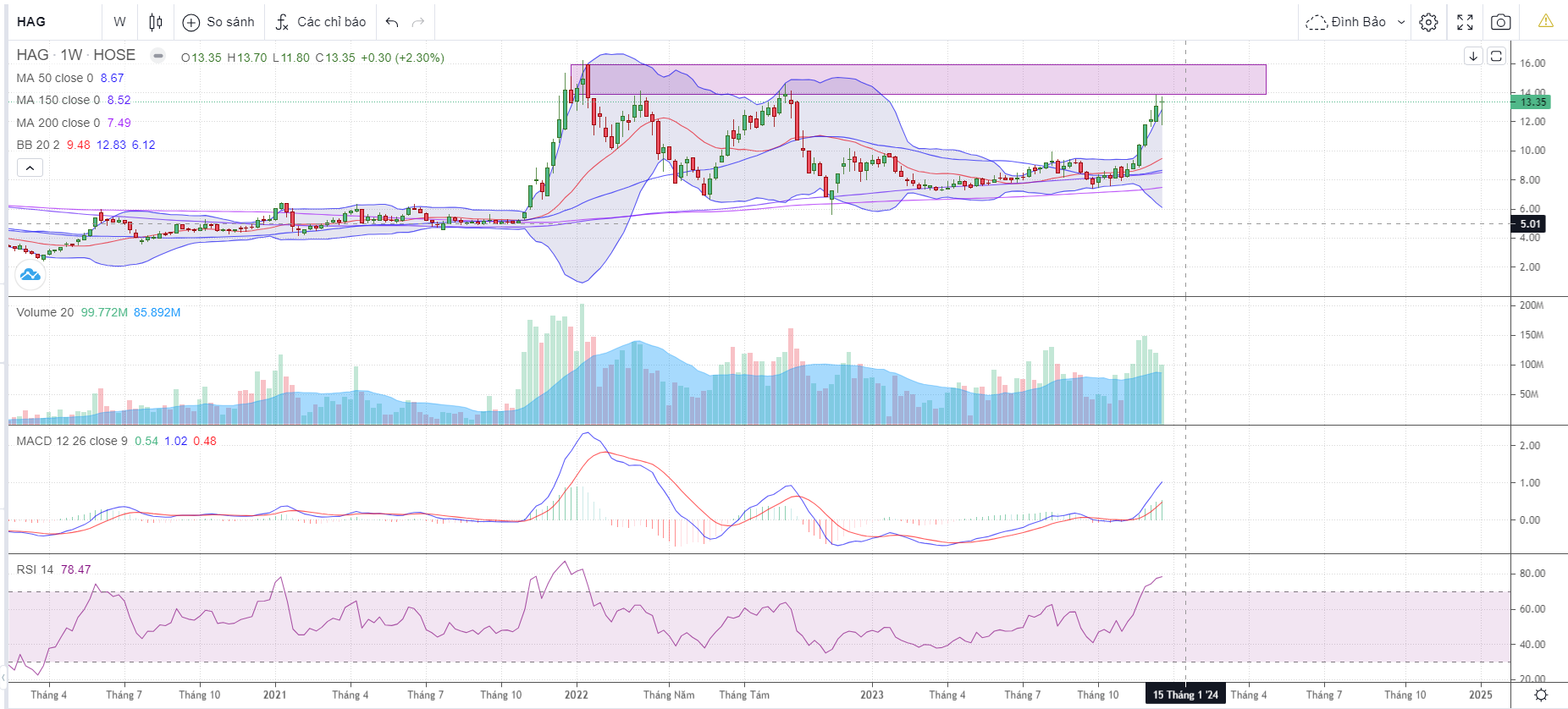Click the Tháng Tám label on time axis
This screenshot has height=709, width=1568.
tap(744, 695)
